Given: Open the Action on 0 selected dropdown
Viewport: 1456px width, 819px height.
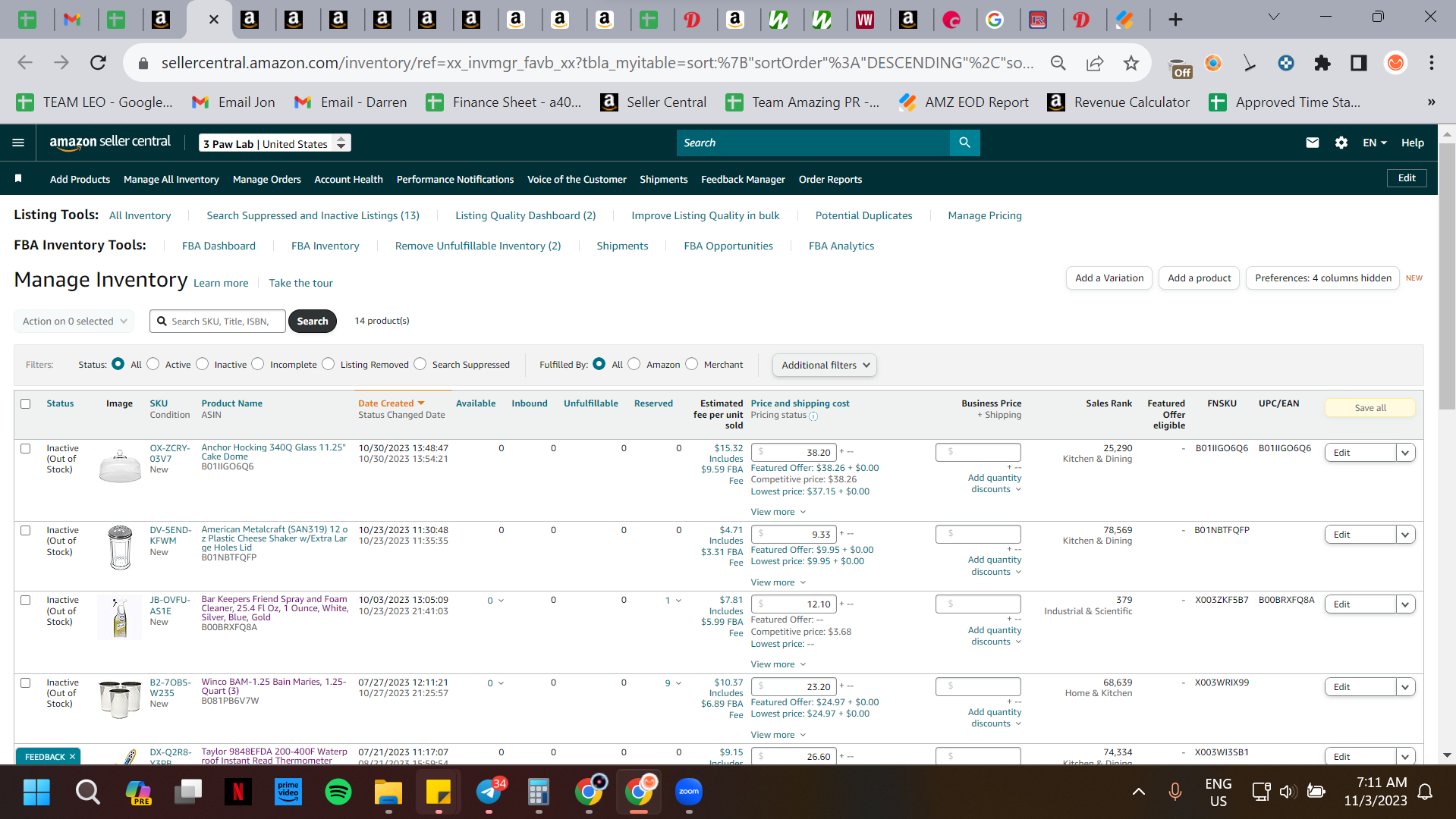Looking at the screenshot, I should (x=74, y=321).
